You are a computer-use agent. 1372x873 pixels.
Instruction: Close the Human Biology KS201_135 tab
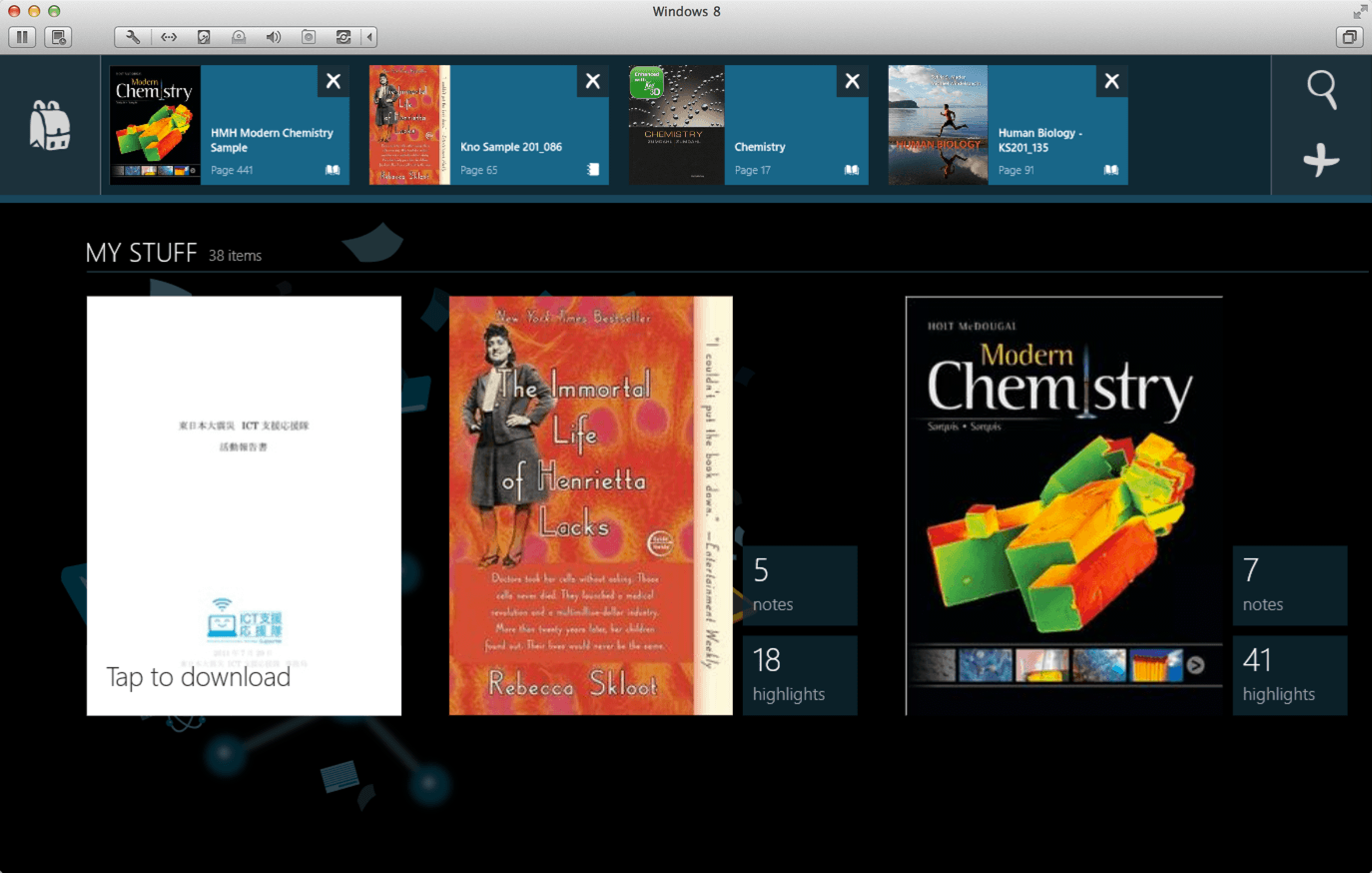tap(1112, 81)
